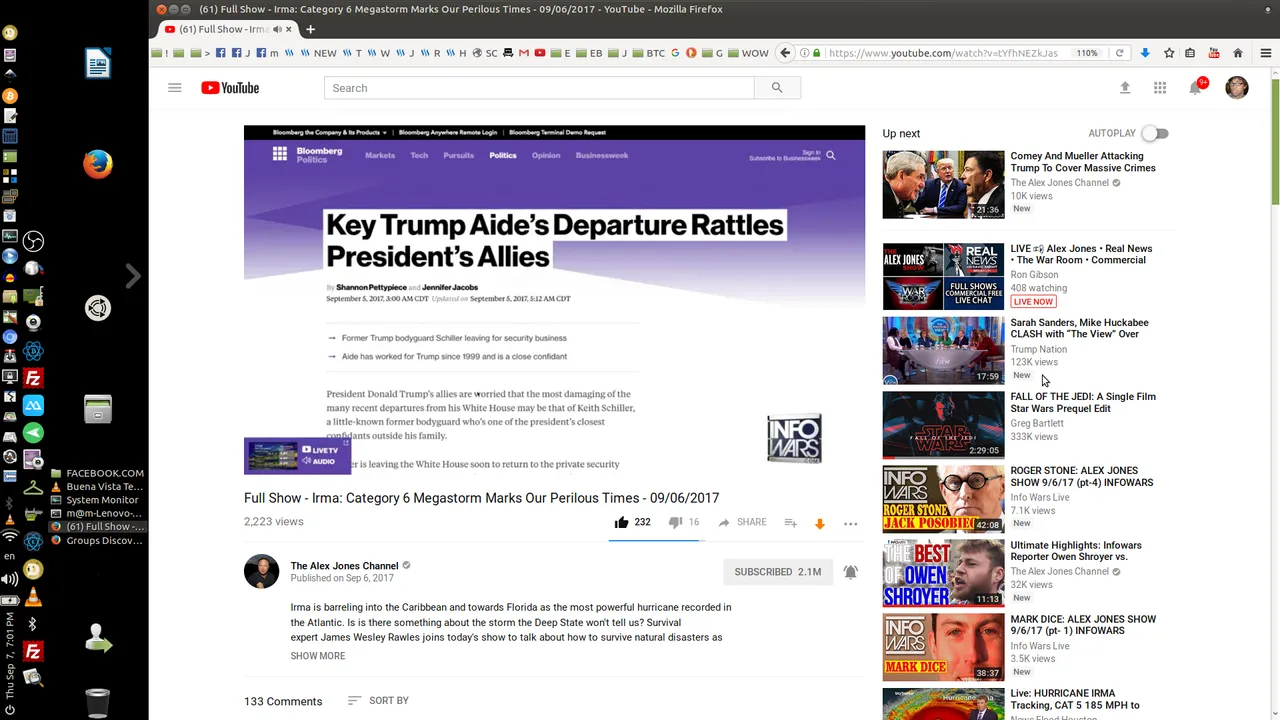Open Best of Owen Shroyer video thumbnail

click(x=943, y=574)
